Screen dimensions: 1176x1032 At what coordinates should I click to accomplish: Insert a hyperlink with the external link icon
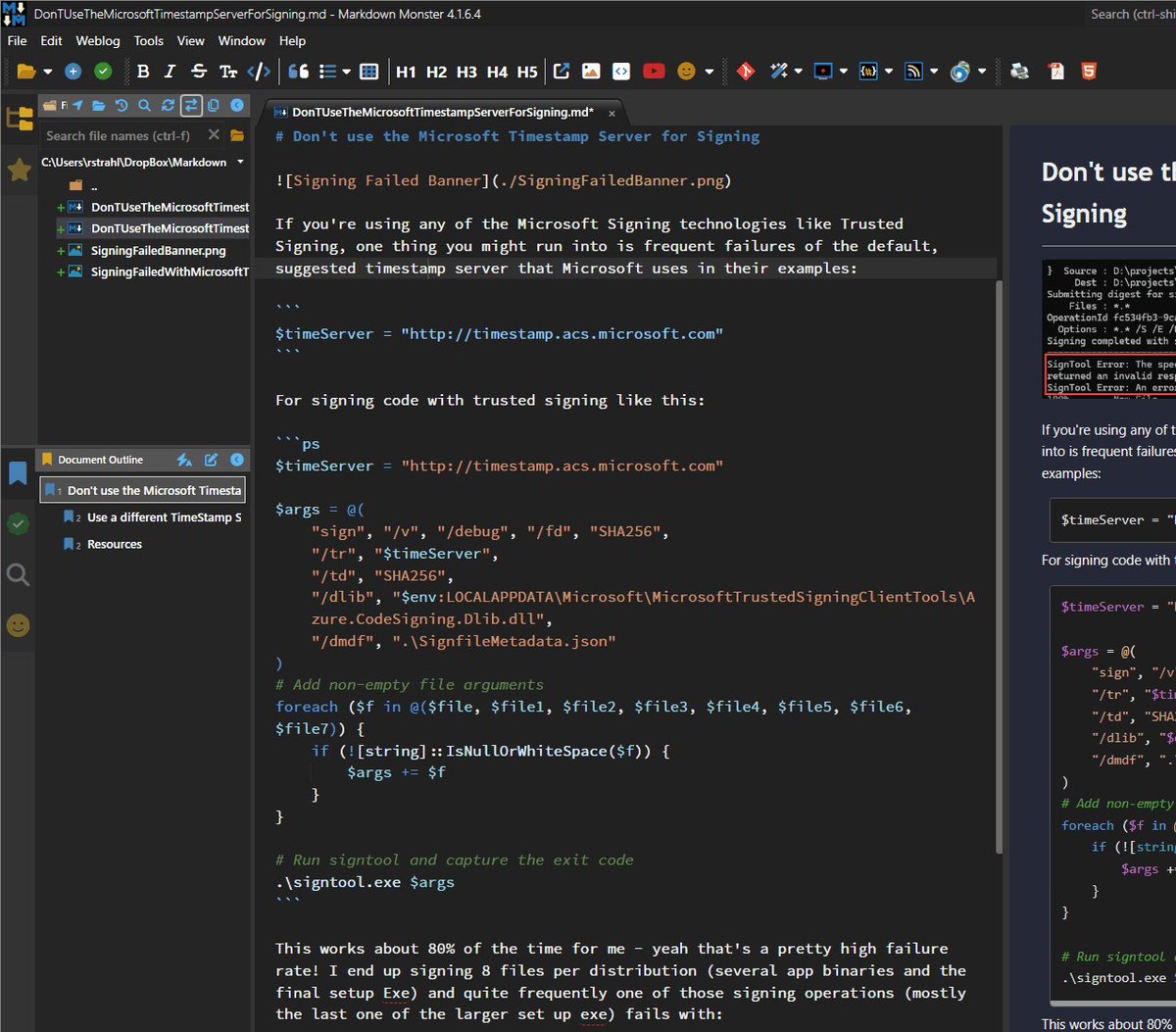(x=562, y=71)
